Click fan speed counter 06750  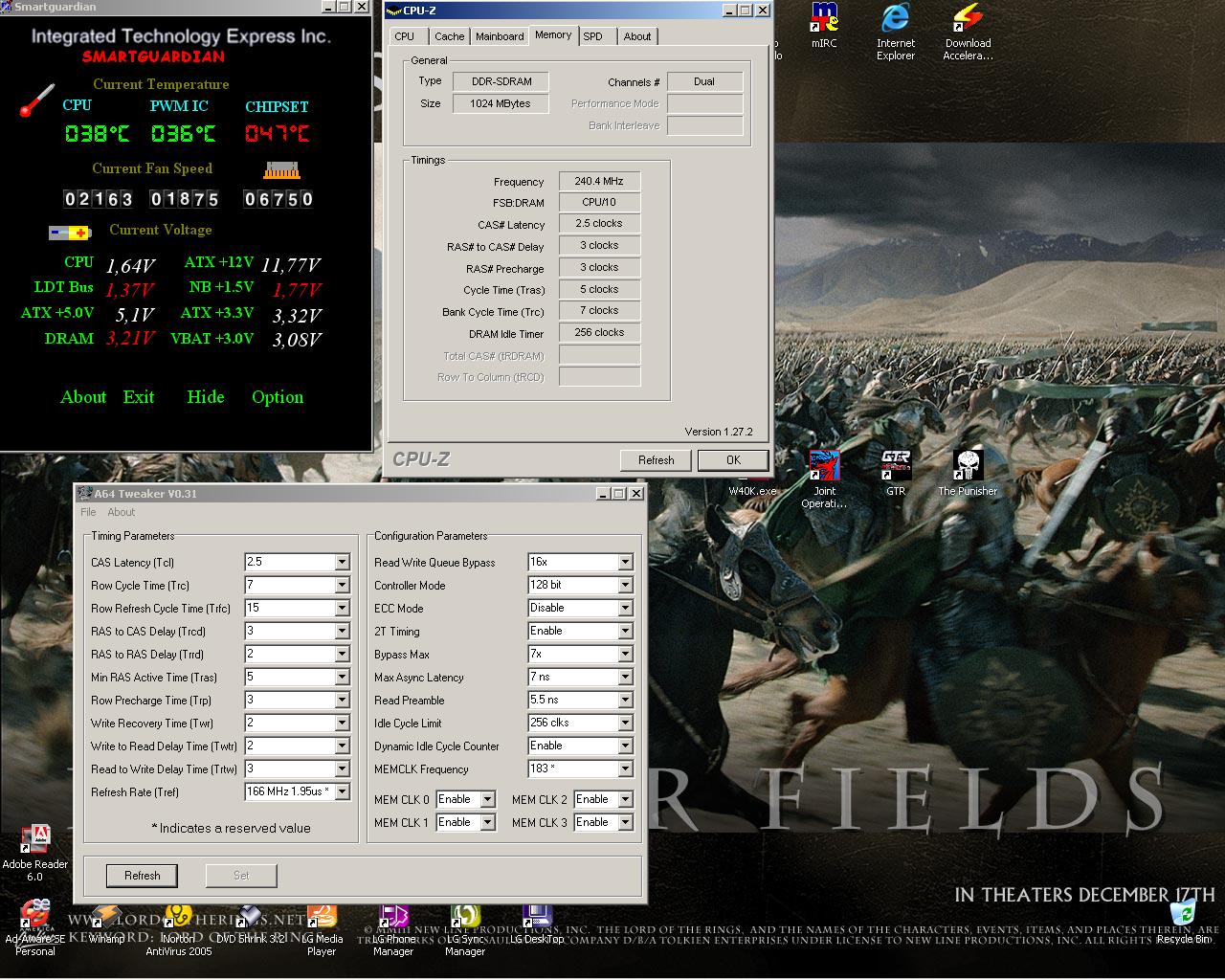pyautogui.click(x=278, y=199)
